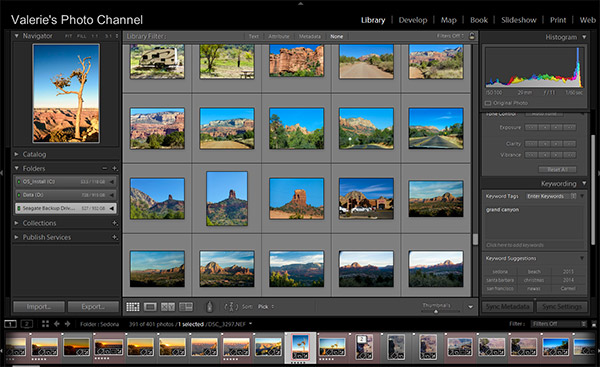The height and width of the screenshot is (367, 600).
Task: Collapse the Keyword Suggestions section
Action: 582,258
